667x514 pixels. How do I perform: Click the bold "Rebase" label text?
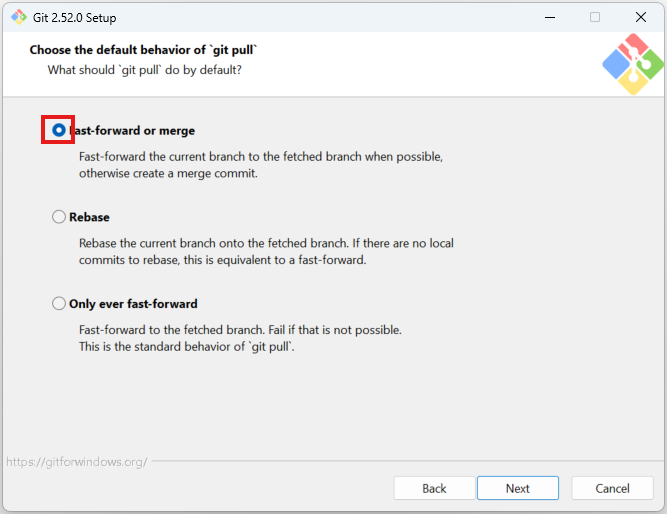coord(89,217)
